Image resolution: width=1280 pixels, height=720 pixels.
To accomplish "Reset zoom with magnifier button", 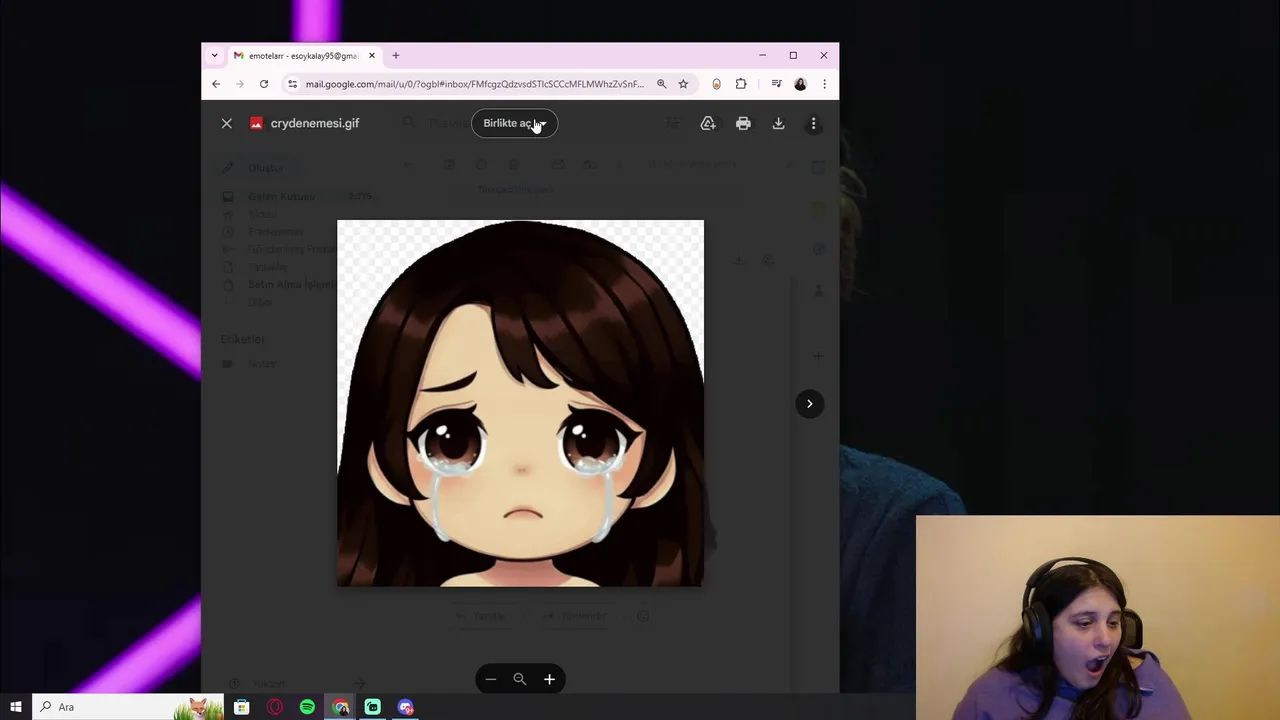I will (520, 679).
